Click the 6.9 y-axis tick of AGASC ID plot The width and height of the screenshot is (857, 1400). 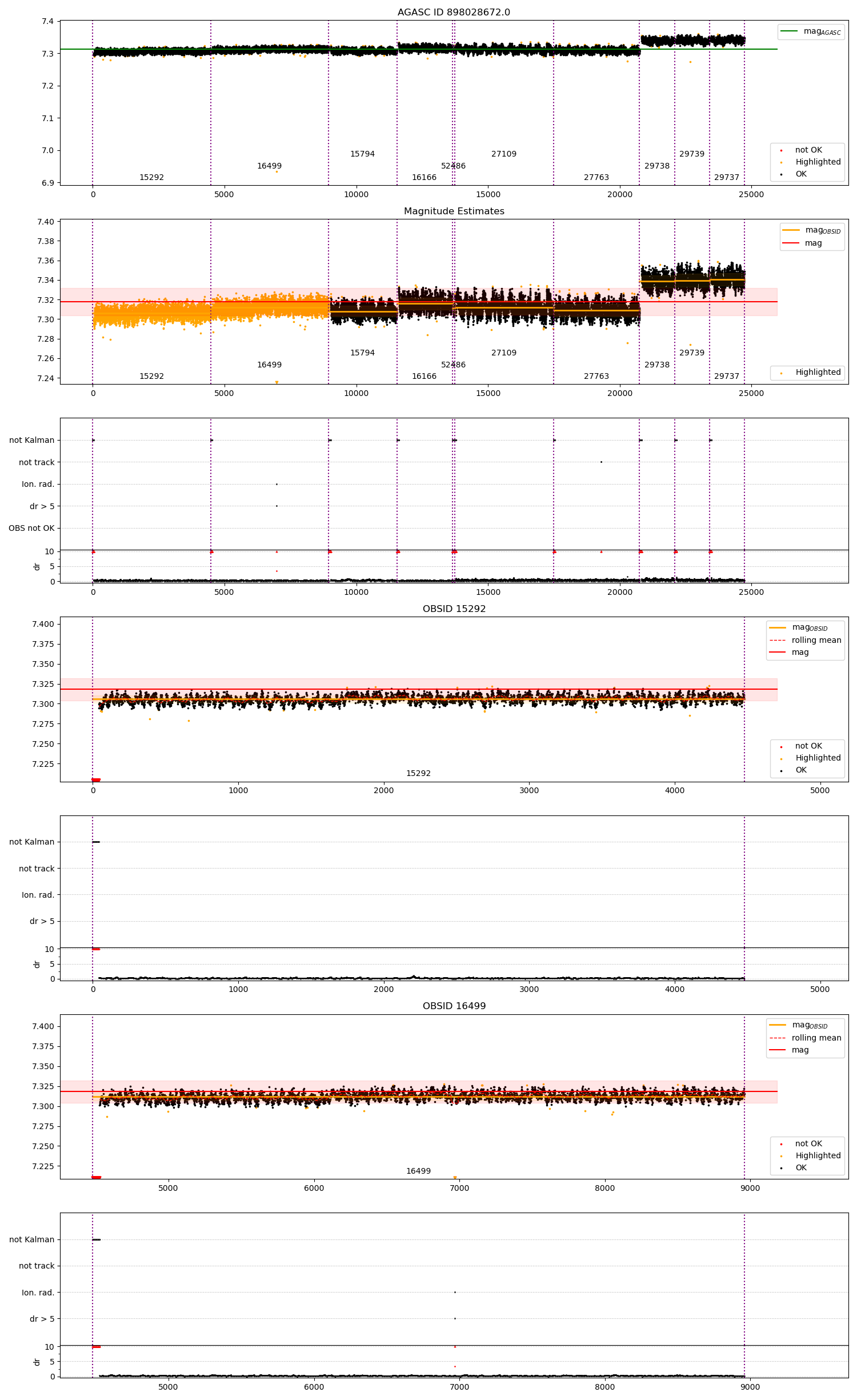pos(47,183)
